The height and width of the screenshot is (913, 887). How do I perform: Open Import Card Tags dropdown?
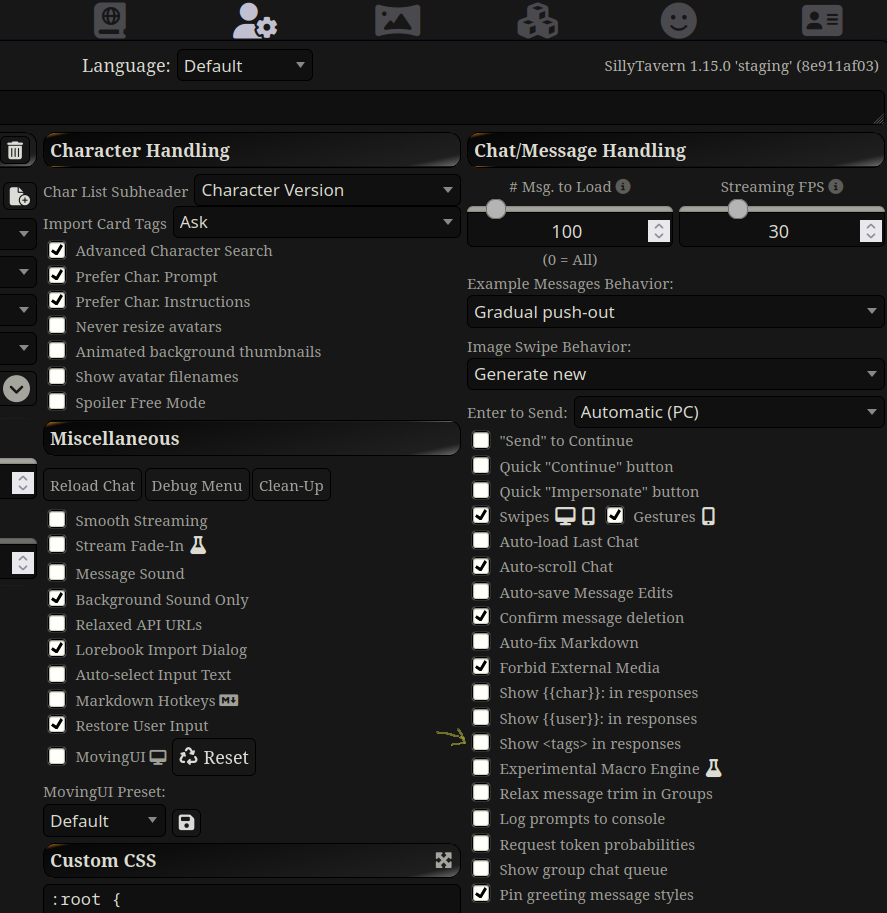[317, 222]
